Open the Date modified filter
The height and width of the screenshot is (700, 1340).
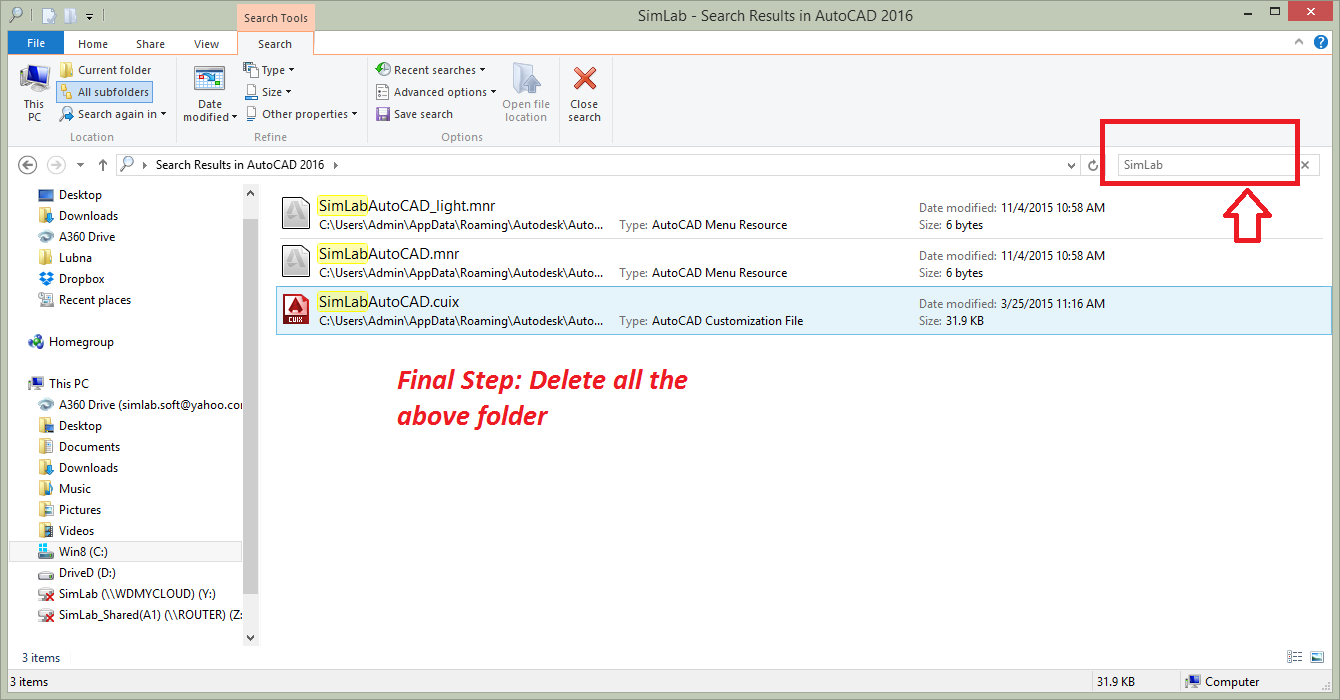click(210, 94)
